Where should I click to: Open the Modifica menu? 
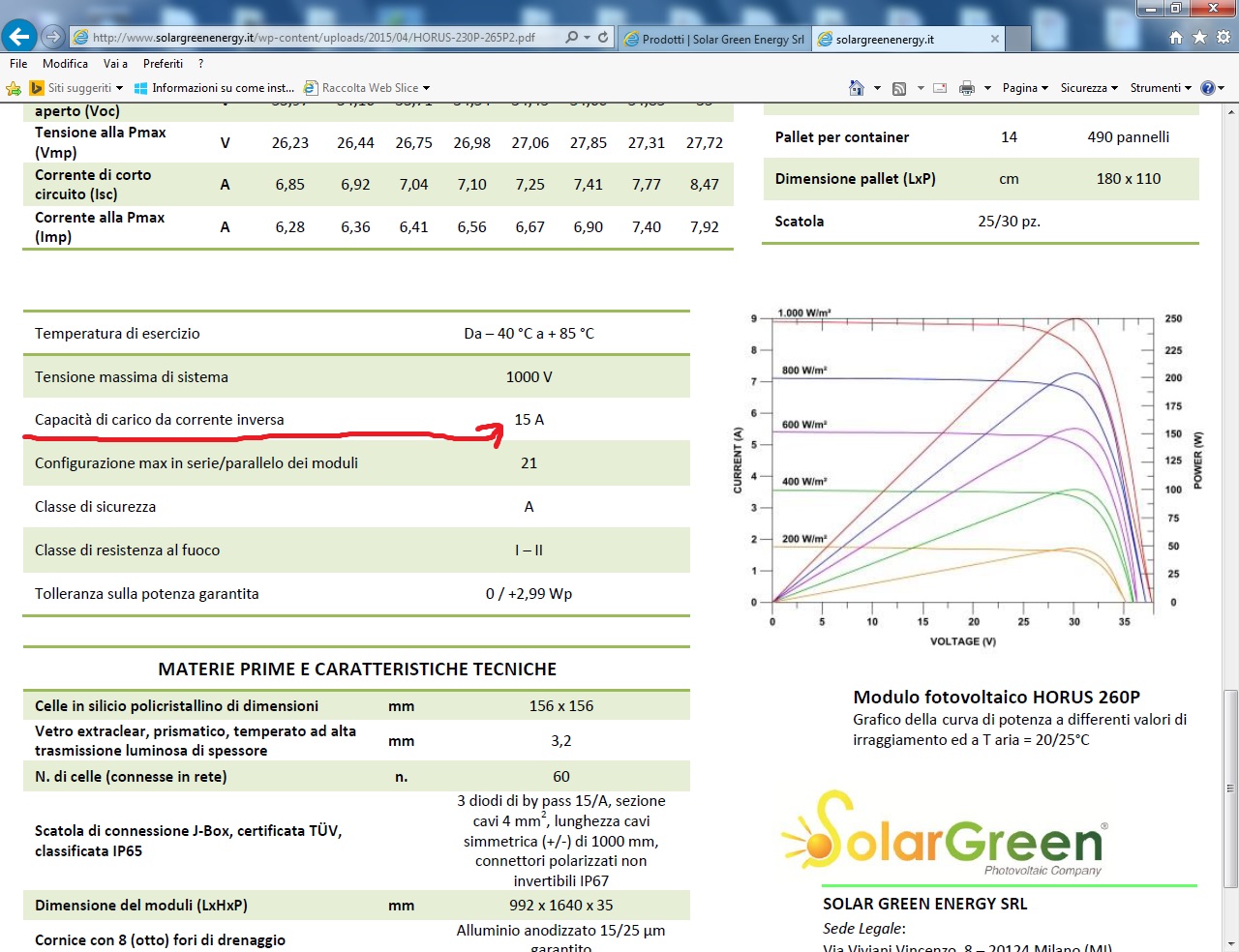pyautogui.click(x=66, y=63)
